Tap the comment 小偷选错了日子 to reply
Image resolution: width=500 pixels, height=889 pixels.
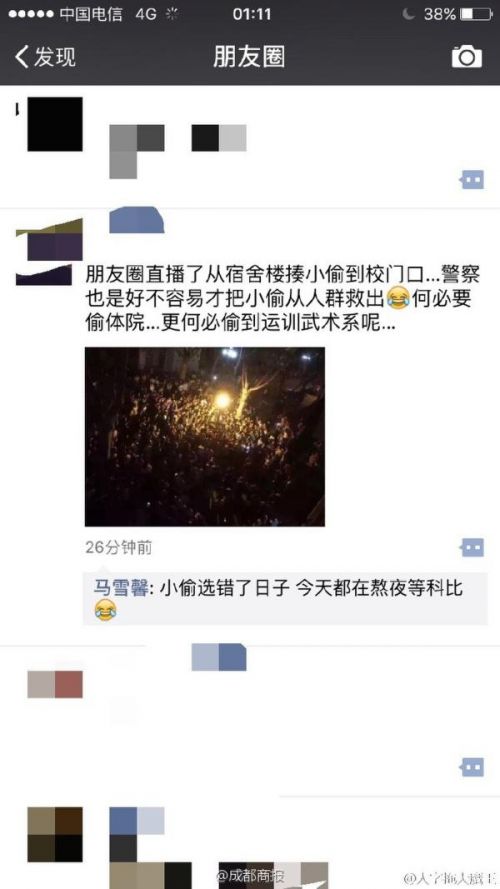coord(285,599)
